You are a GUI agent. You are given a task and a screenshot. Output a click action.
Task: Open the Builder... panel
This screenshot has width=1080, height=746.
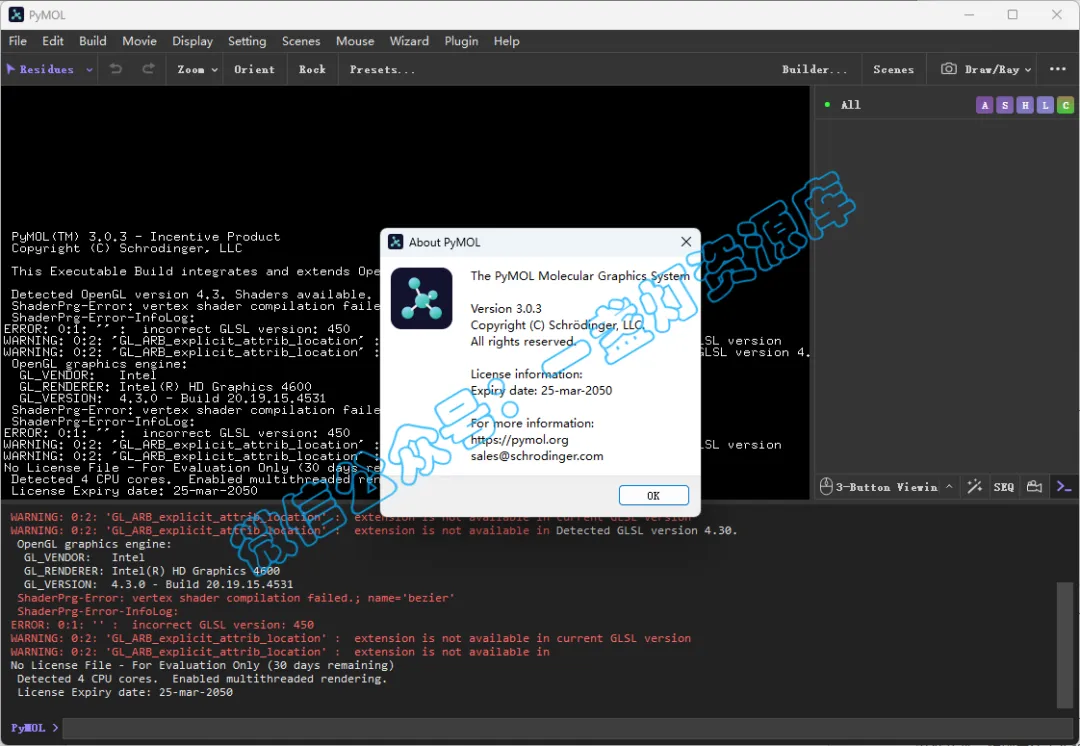[x=814, y=70]
